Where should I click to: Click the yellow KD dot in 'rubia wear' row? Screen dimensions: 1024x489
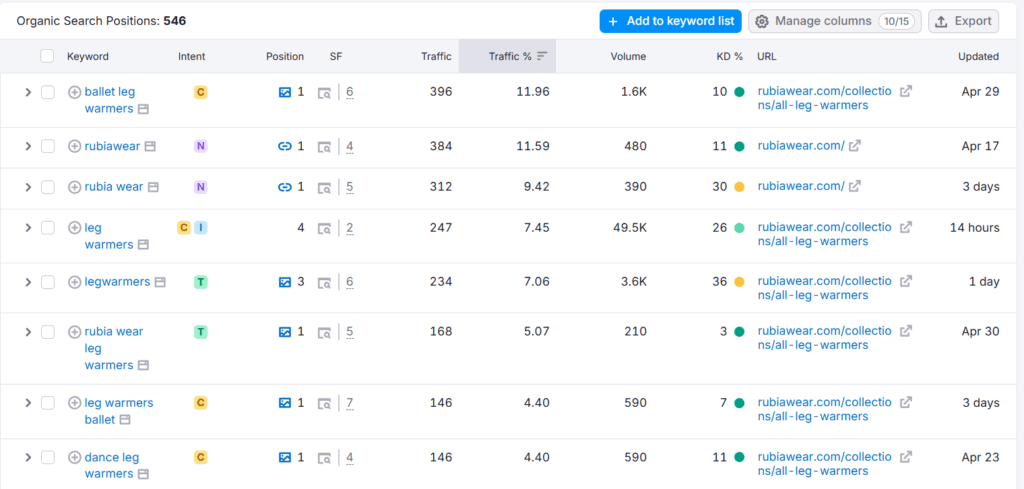[x=739, y=187]
